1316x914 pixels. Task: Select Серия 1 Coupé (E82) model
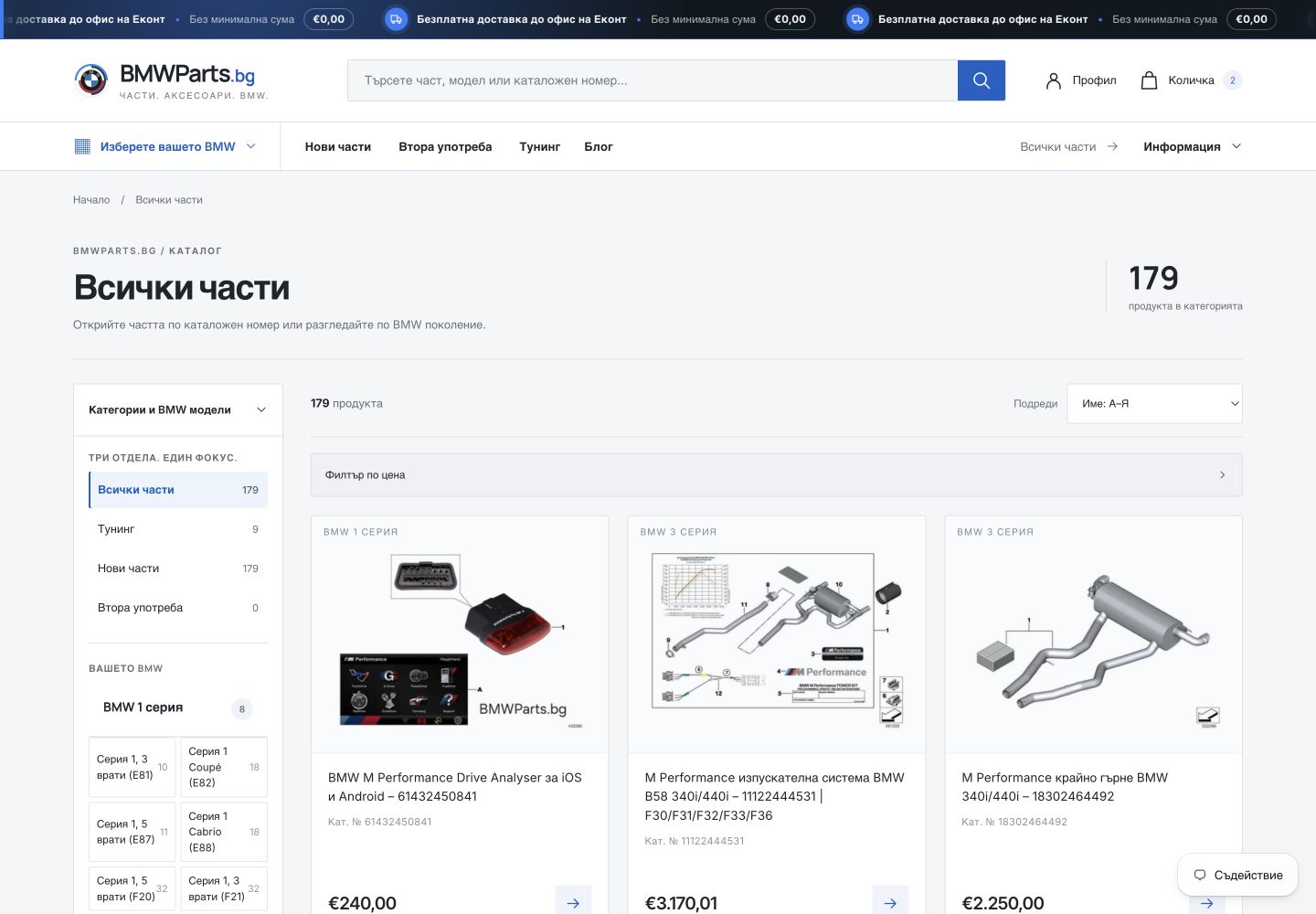[224, 767]
